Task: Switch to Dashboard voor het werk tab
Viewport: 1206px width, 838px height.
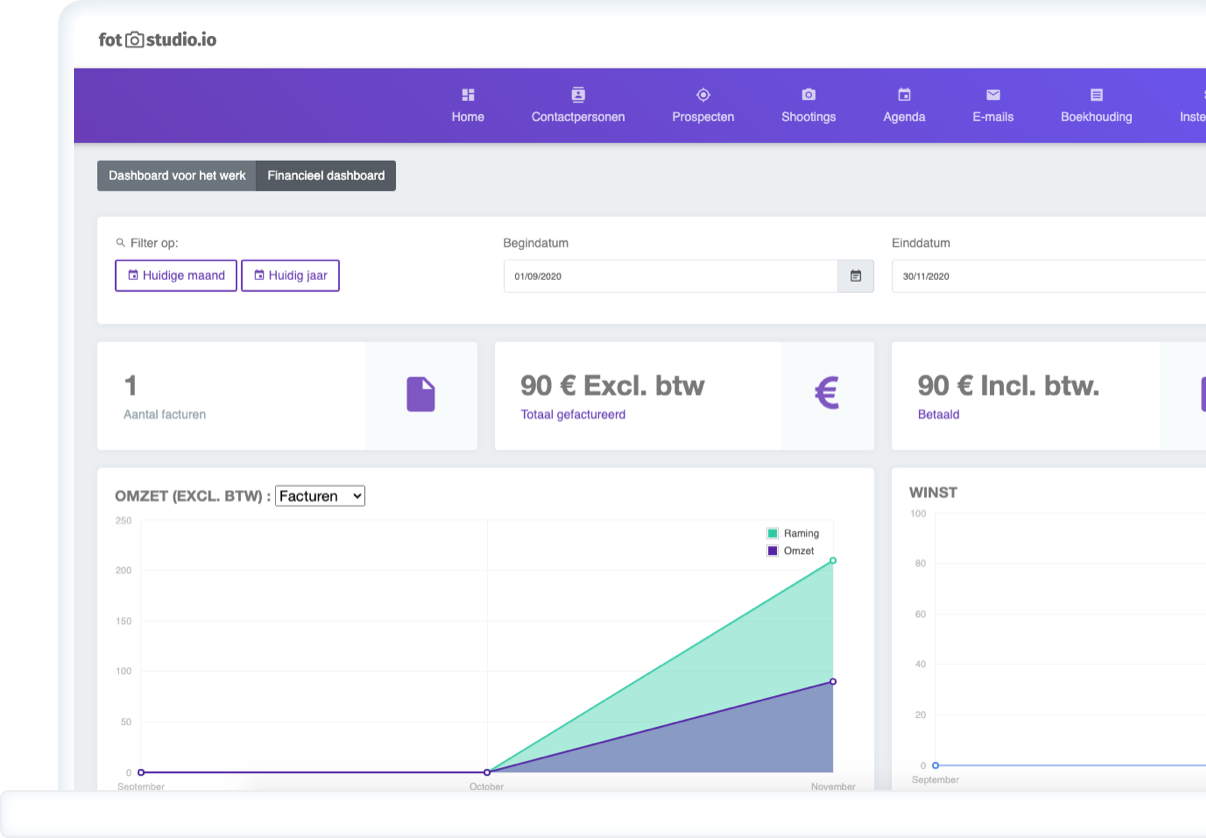Action: (x=177, y=176)
